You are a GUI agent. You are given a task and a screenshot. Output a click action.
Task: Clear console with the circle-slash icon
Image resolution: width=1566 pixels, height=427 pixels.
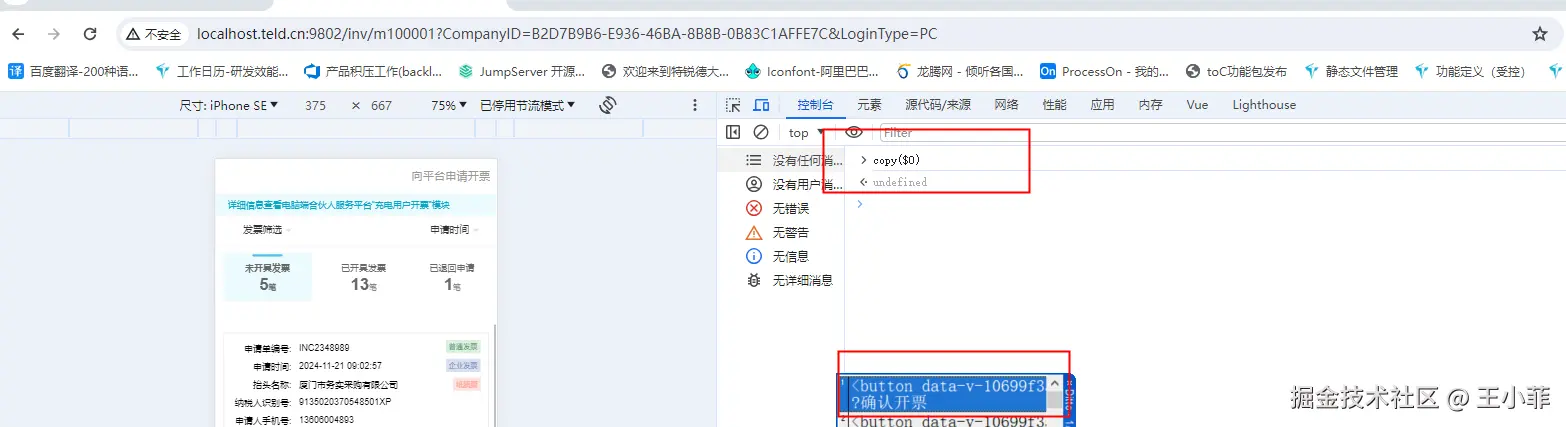[x=761, y=132]
